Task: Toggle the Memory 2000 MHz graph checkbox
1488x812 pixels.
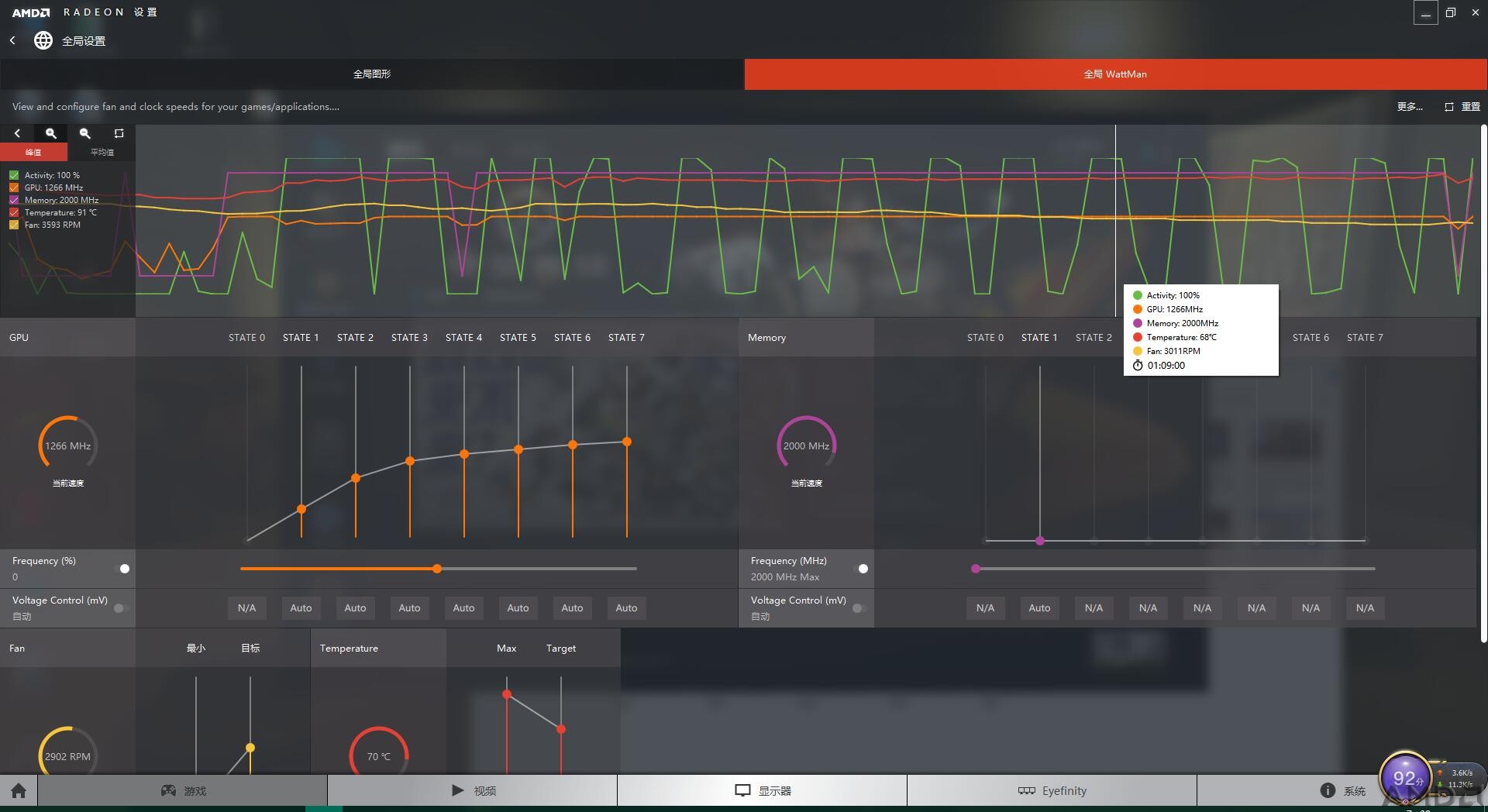Action: (14, 200)
